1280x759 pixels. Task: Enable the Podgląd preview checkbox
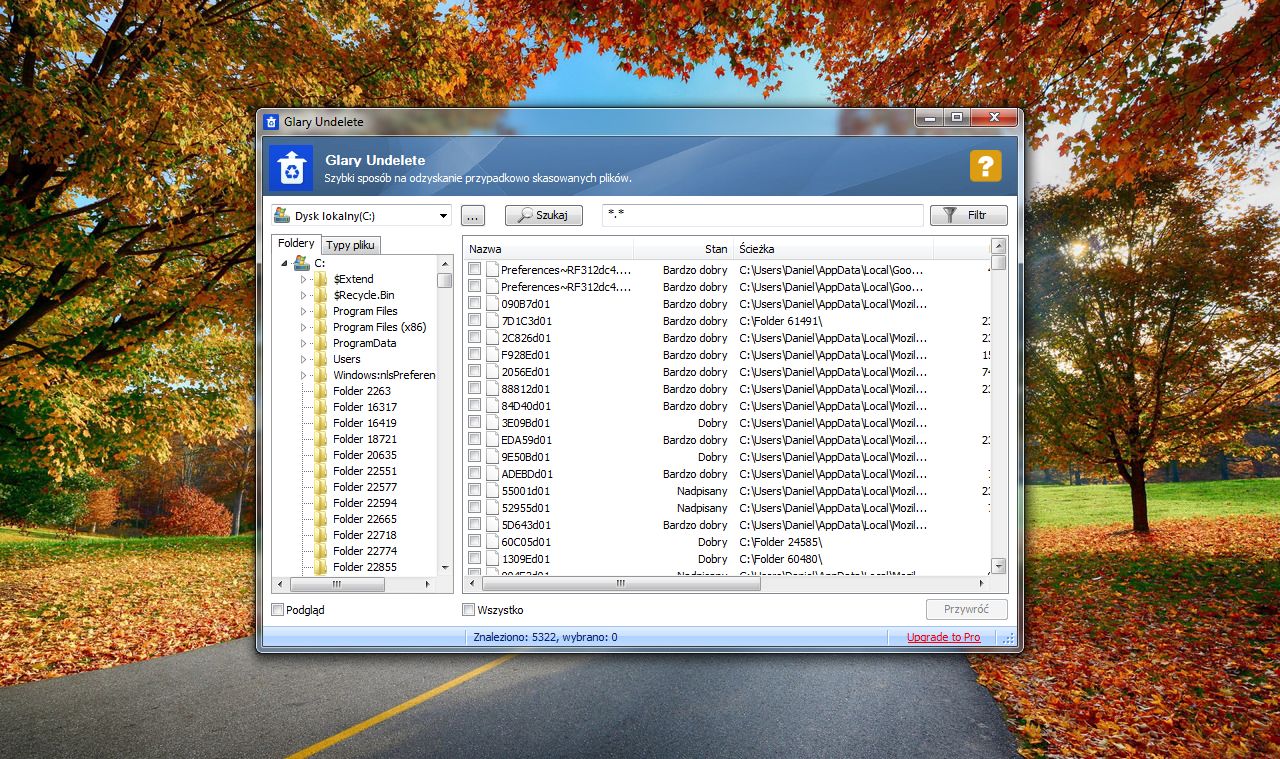[x=278, y=609]
